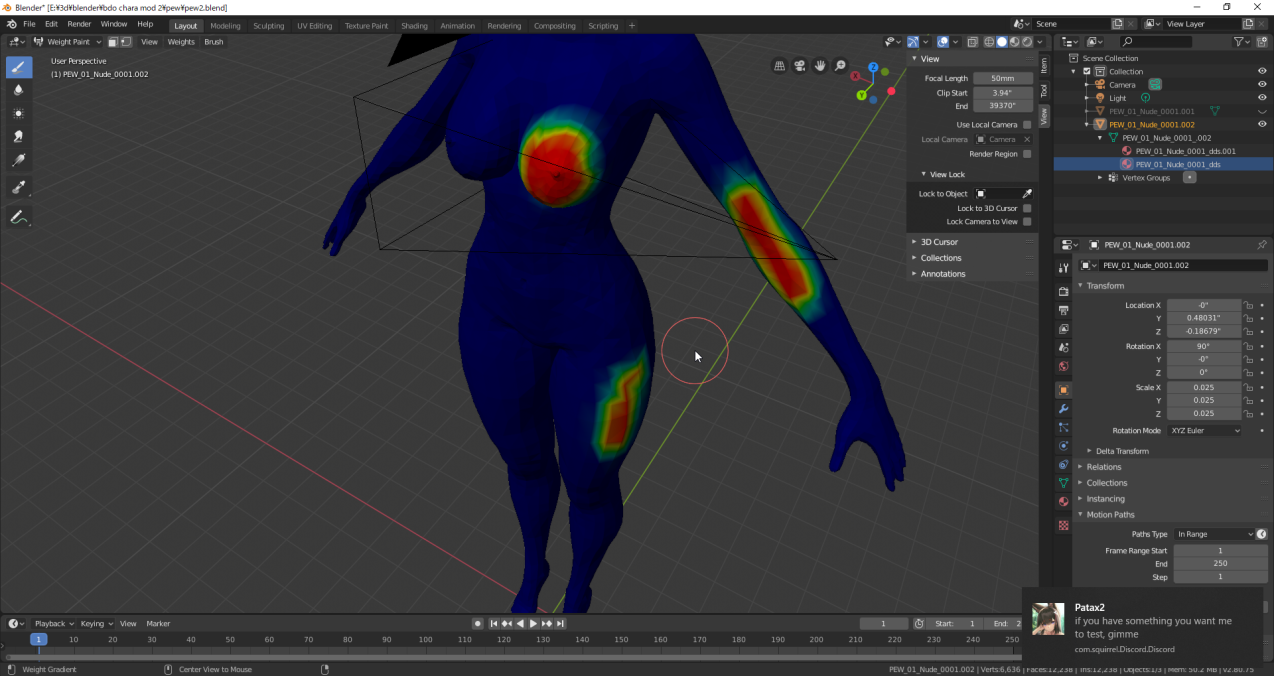Open the Modifiers wrench properties tab

[1063, 409]
